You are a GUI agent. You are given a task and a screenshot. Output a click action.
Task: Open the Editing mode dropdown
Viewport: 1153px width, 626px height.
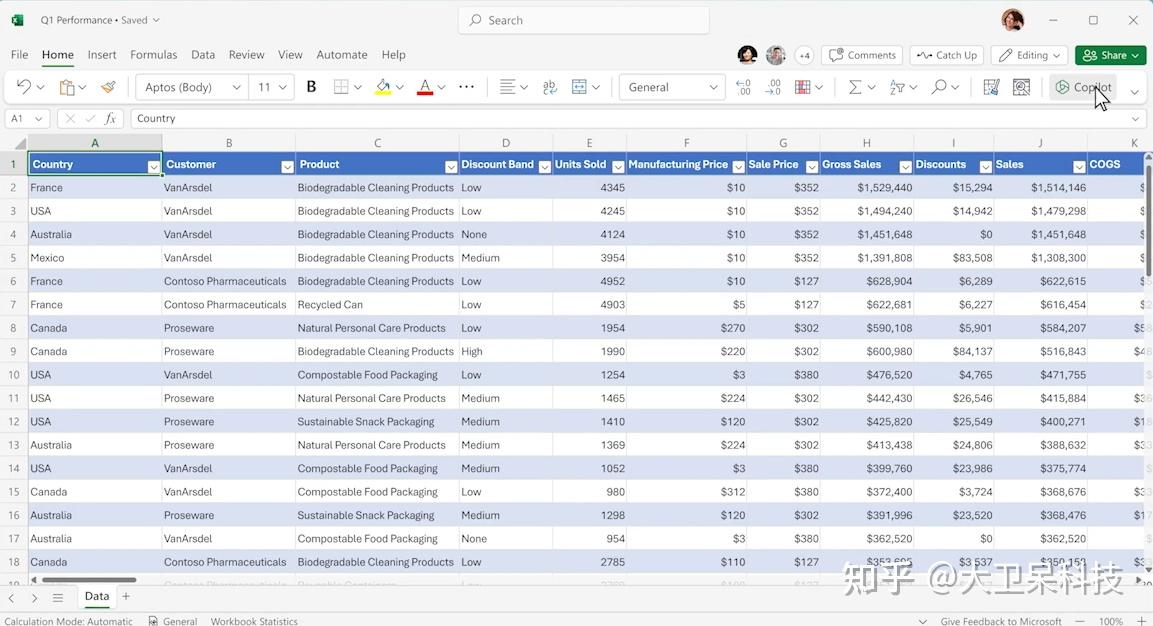pos(1029,55)
